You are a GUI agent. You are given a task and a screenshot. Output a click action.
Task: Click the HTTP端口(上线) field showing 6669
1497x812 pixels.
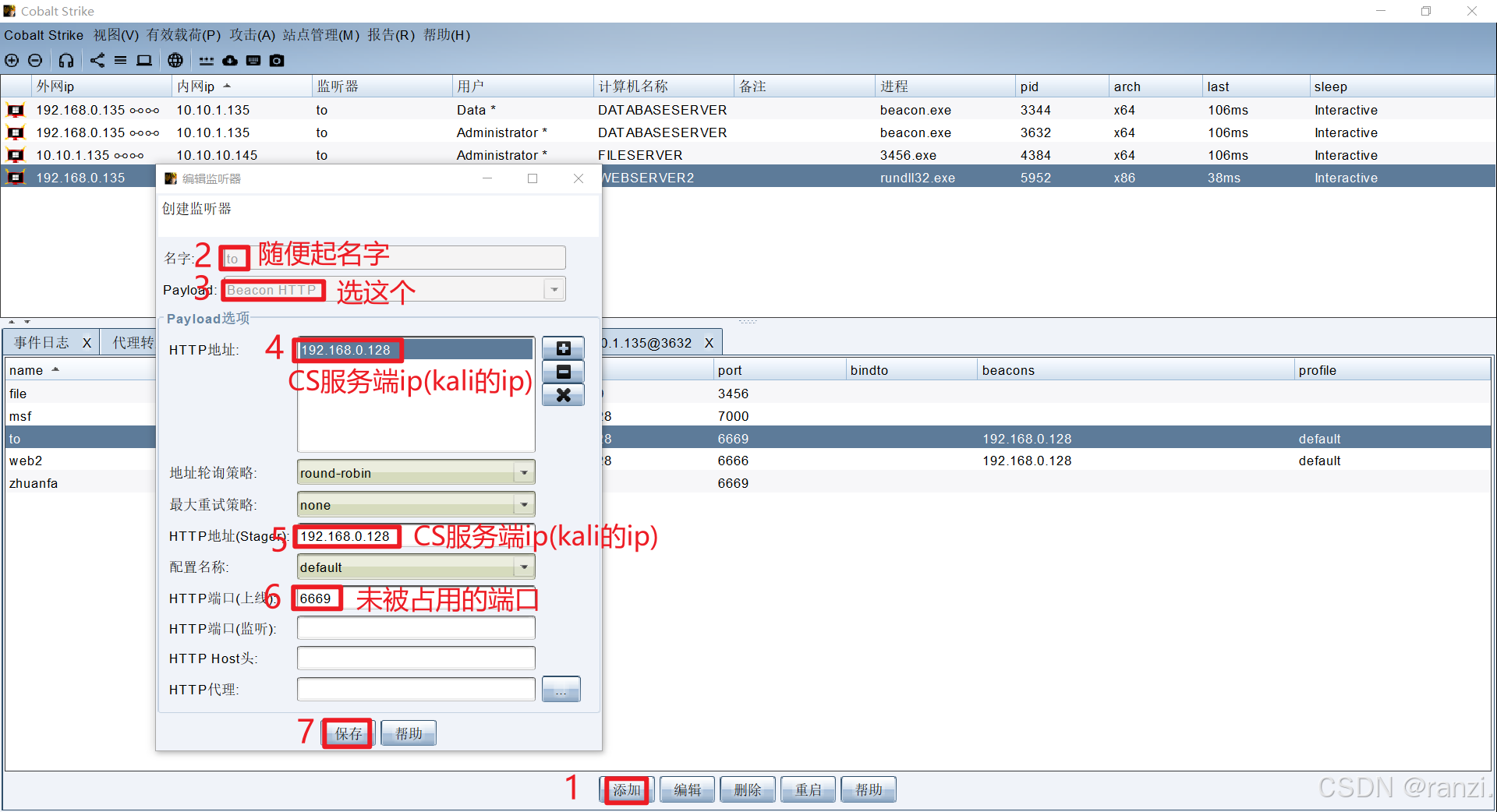416,598
